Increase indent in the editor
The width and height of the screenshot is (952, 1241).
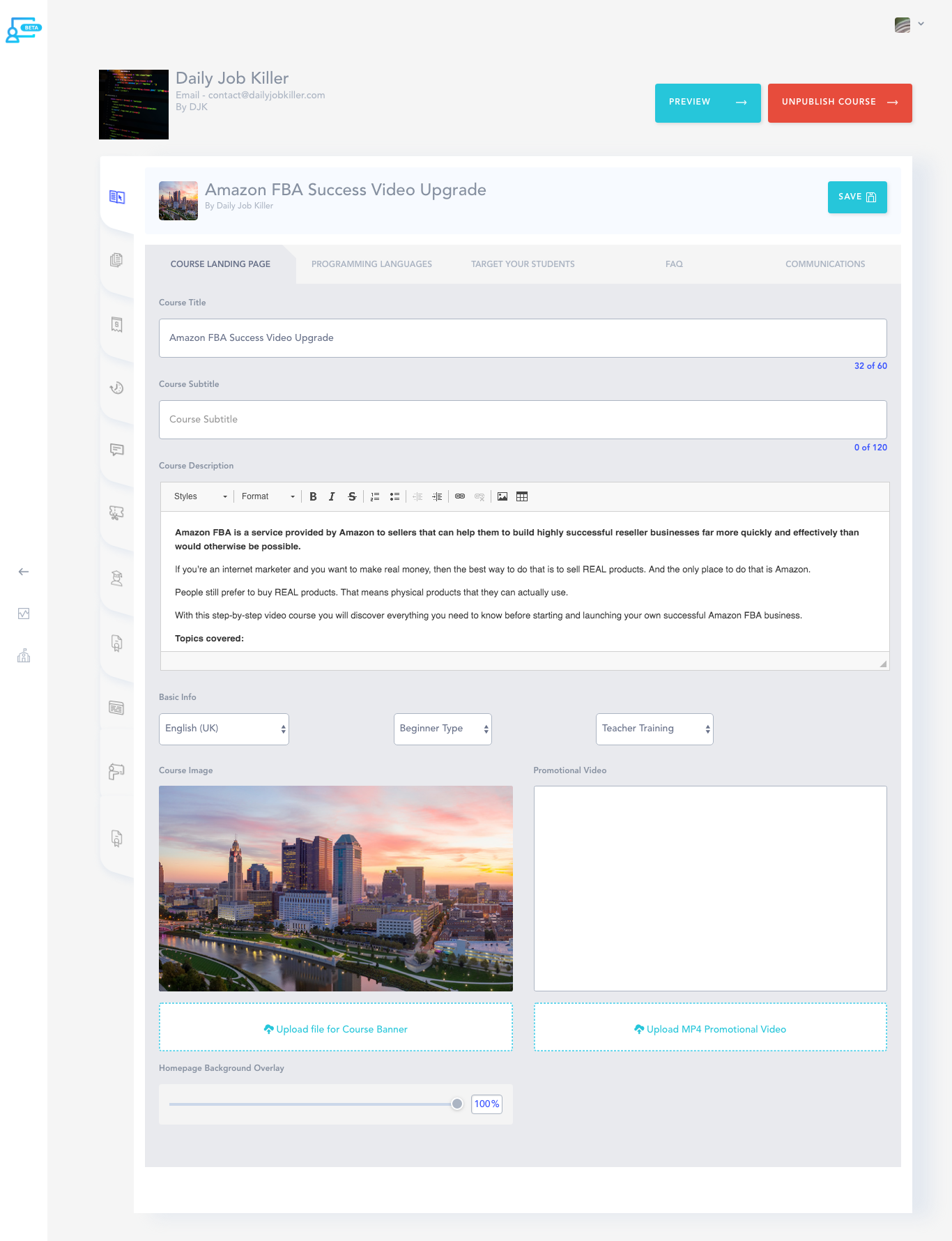click(437, 496)
